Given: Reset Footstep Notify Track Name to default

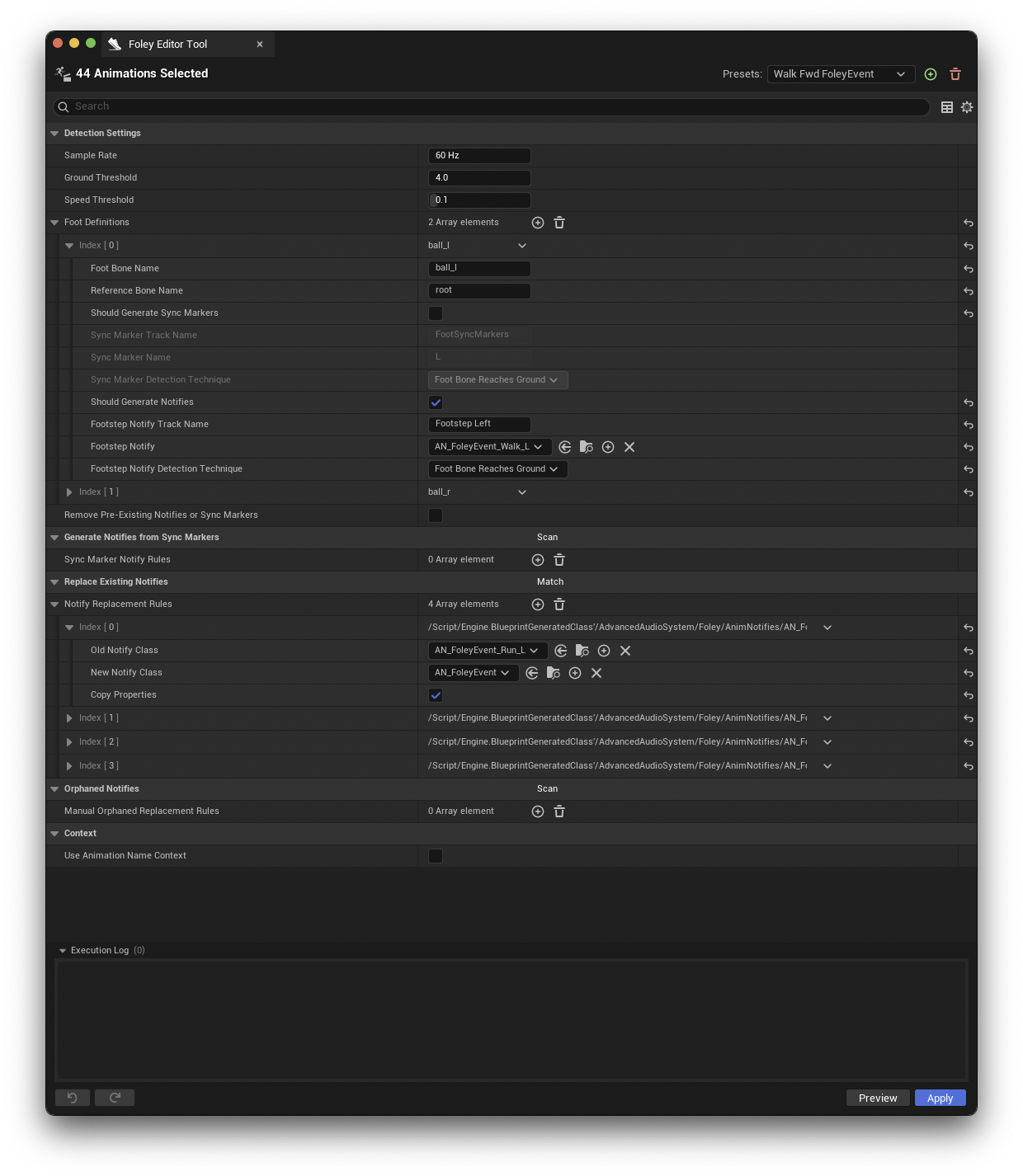Looking at the screenshot, I should 969,425.
